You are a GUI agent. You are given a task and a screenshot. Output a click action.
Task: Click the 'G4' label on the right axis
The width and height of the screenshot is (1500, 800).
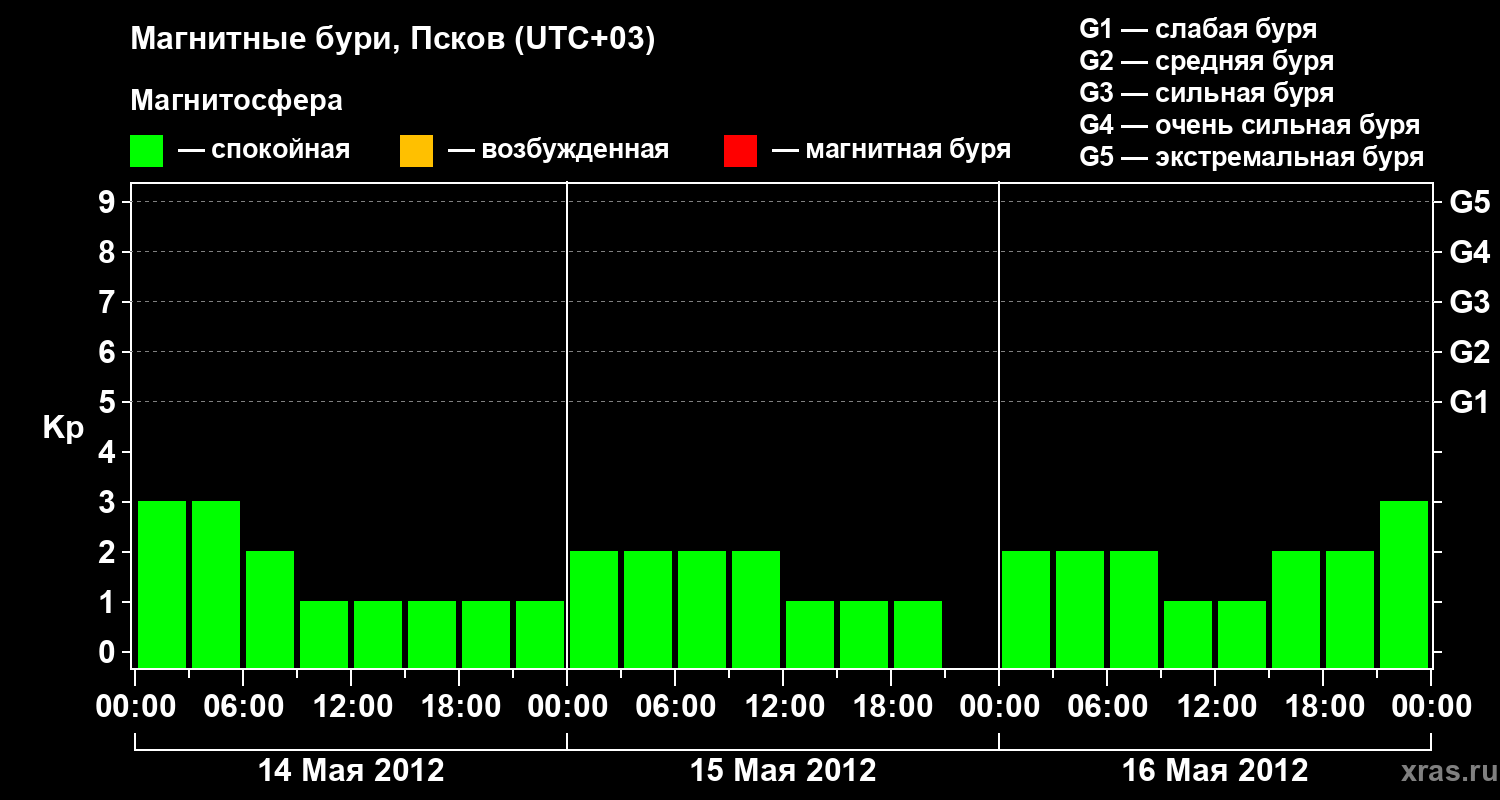1469,252
